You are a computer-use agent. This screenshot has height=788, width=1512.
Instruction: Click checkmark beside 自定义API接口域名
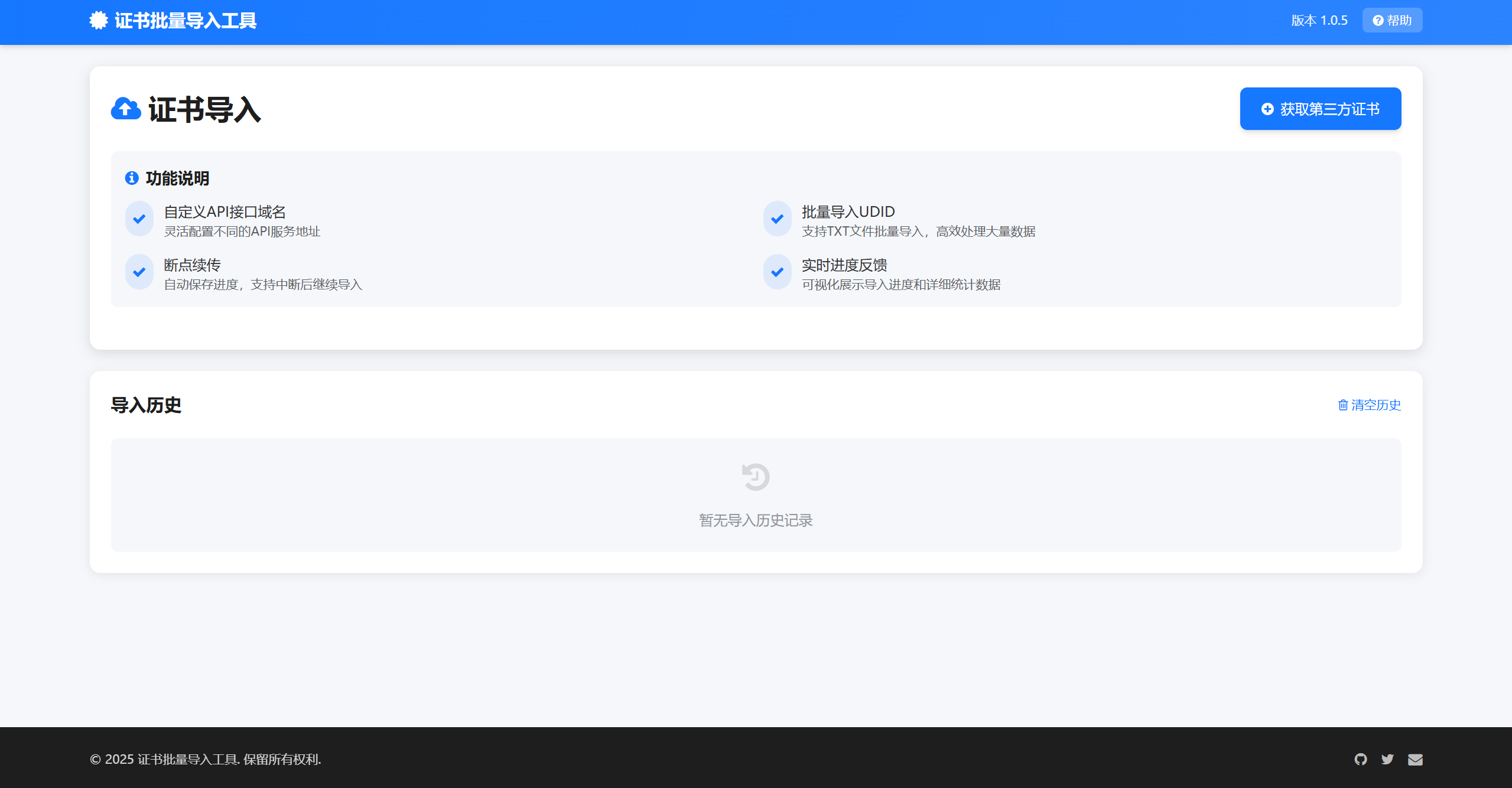(139, 219)
